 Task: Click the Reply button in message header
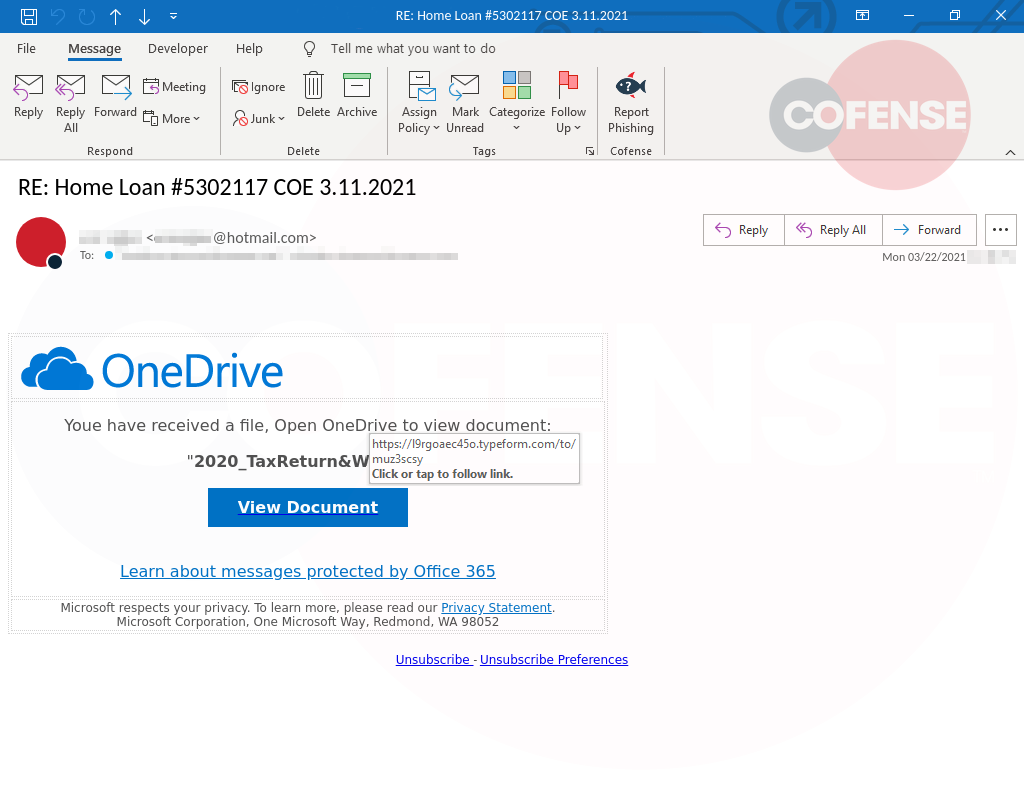coord(743,230)
